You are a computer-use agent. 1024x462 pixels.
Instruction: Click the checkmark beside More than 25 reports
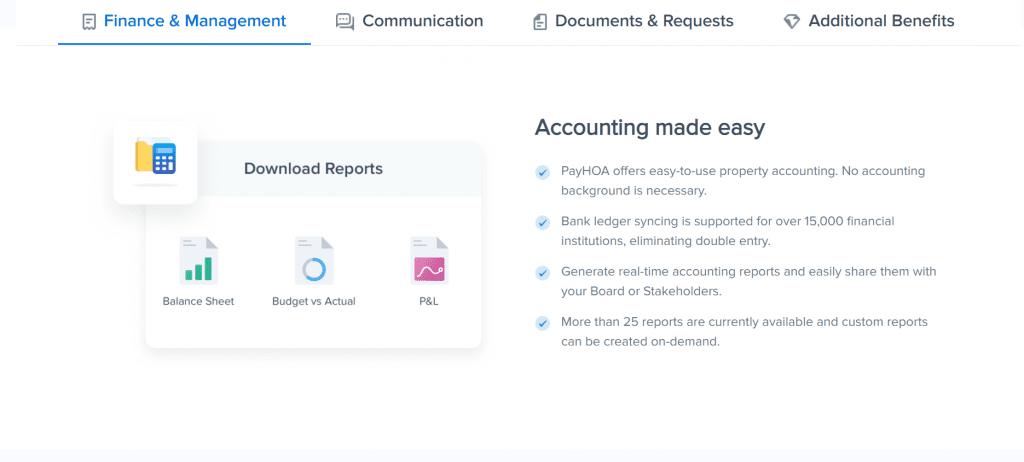tap(543, 323)
